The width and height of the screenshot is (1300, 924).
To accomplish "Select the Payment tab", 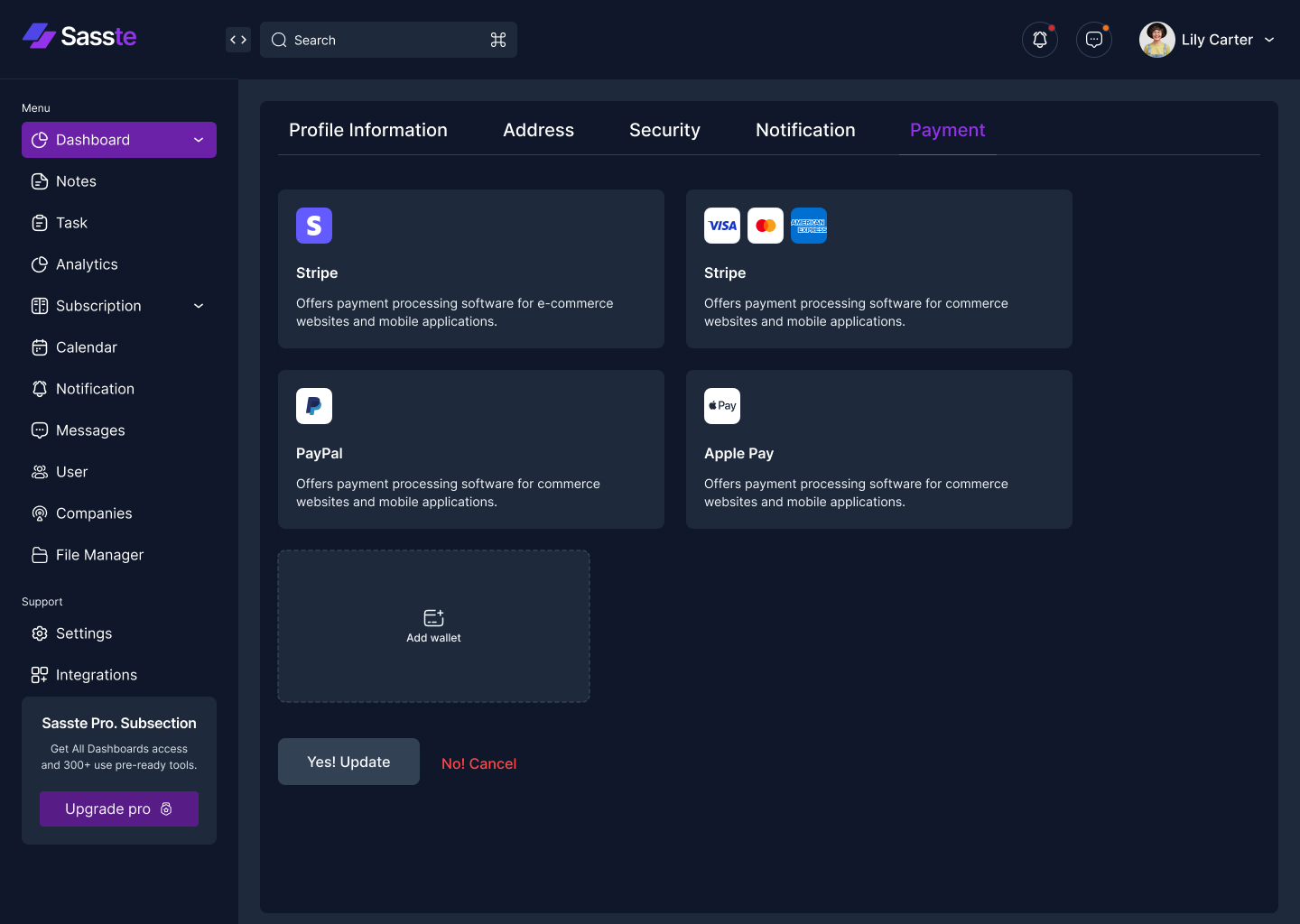I will (947, 130).
